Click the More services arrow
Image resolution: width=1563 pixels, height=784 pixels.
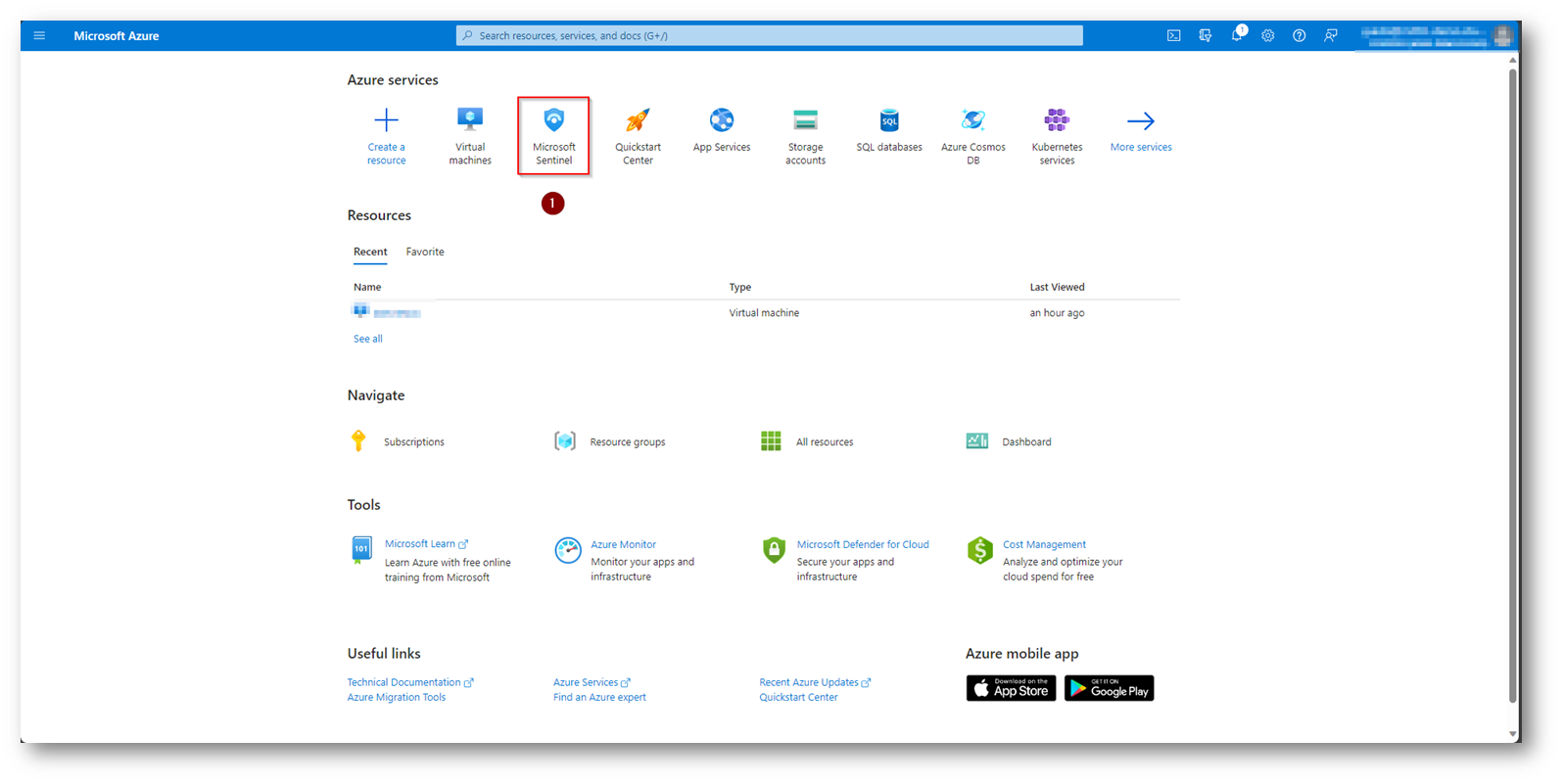1141,120
